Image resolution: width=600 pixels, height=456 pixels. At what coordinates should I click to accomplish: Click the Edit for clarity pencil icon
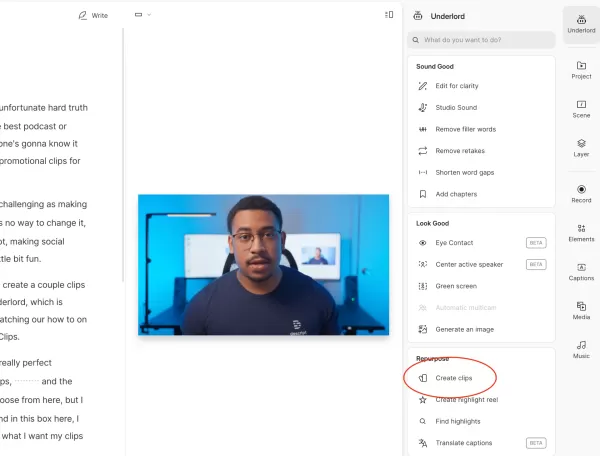422,86
